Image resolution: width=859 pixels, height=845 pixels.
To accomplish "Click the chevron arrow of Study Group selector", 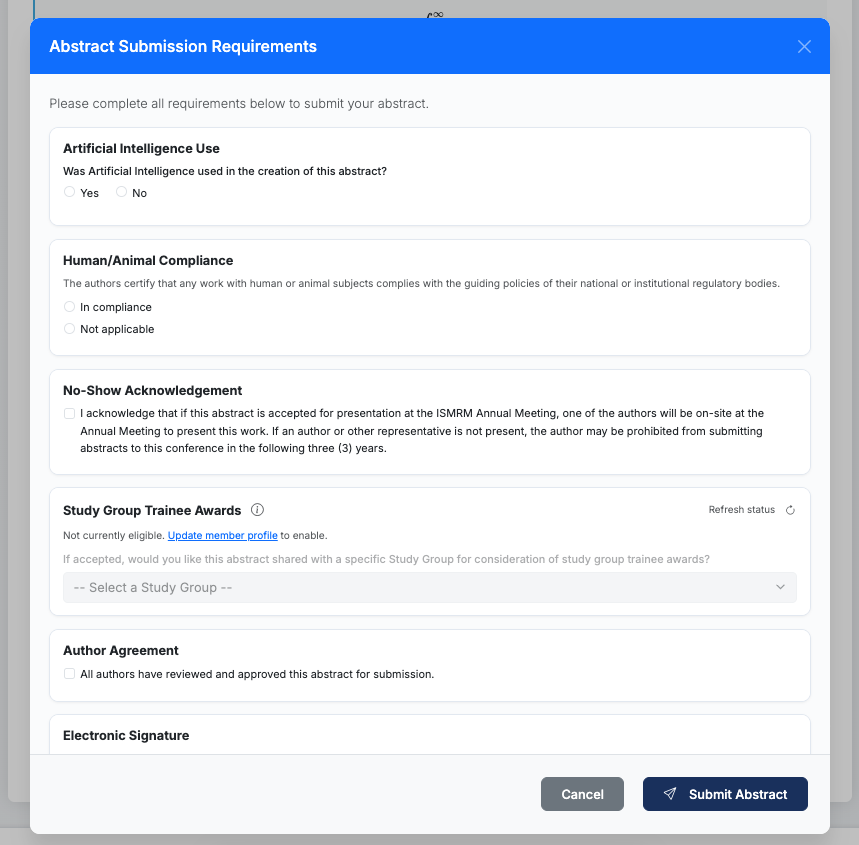I will pyautogui.click(x=781, y=587).
